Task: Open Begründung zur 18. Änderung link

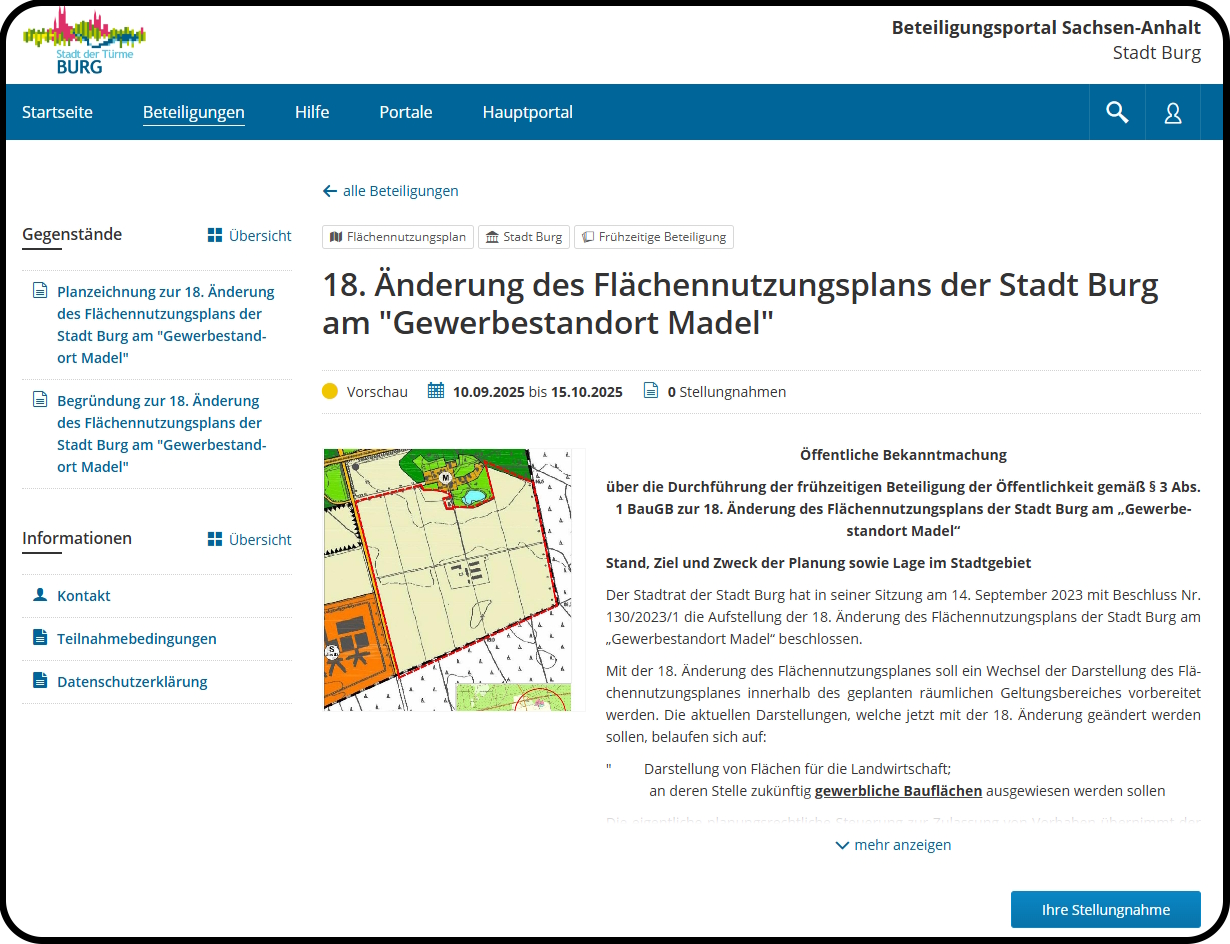Action: pyautogui.click(x=162, y=433)
